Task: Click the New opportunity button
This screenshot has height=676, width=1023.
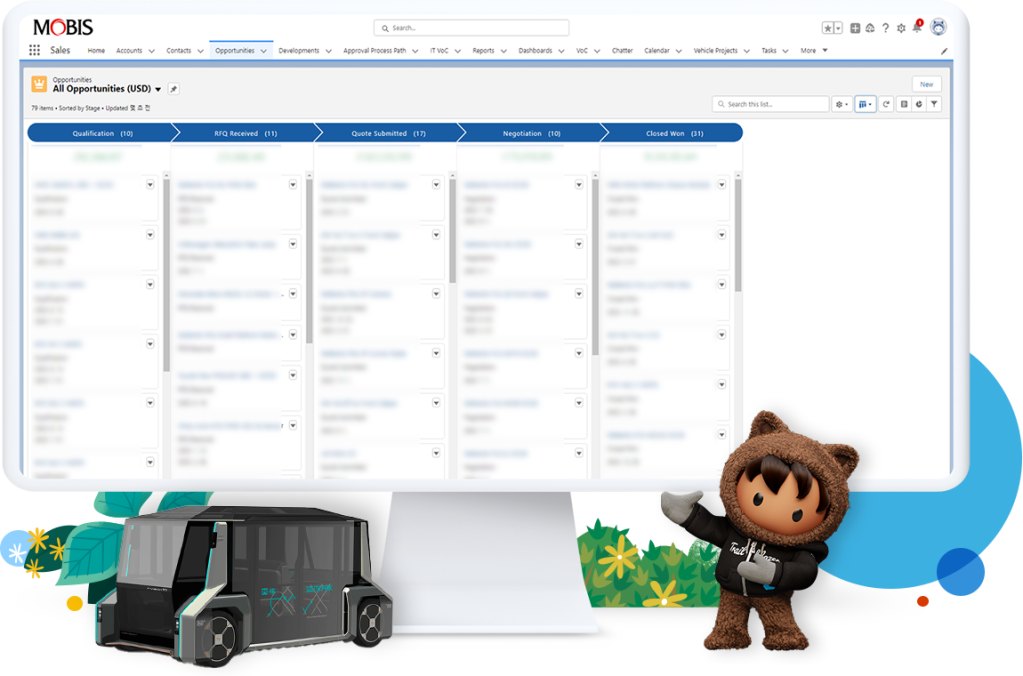Action: [x=926, y=84]
